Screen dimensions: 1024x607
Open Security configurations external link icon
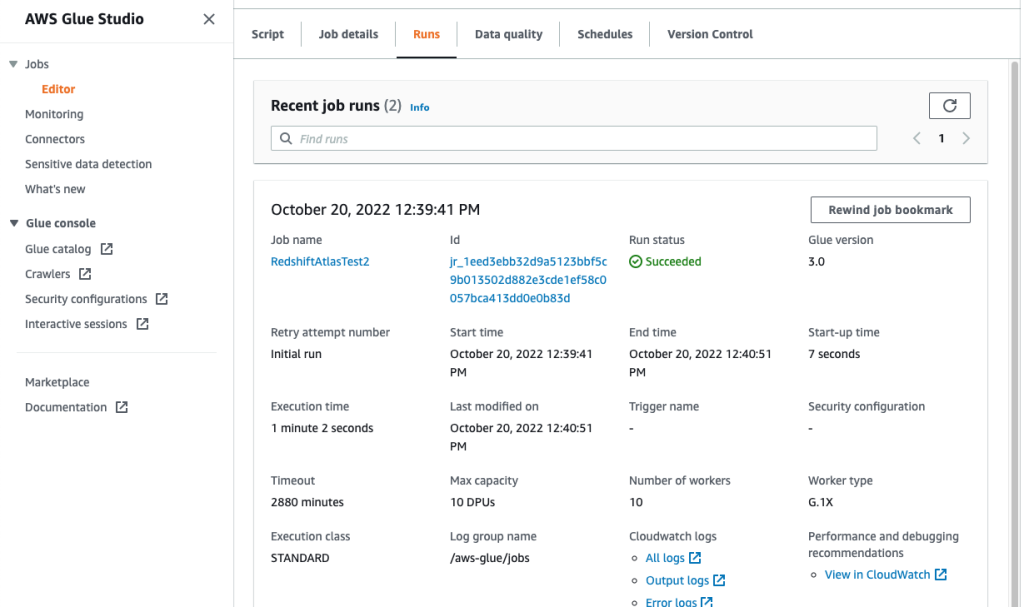[164, 298]
